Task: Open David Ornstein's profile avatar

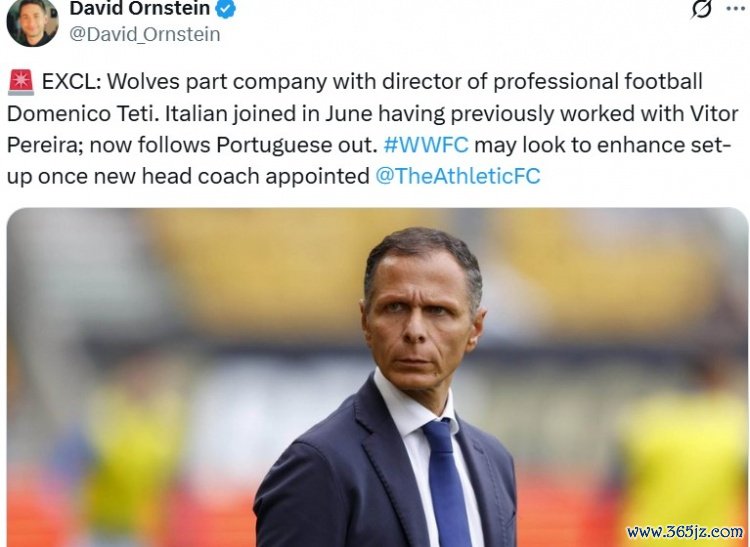Action: (32, 22)
